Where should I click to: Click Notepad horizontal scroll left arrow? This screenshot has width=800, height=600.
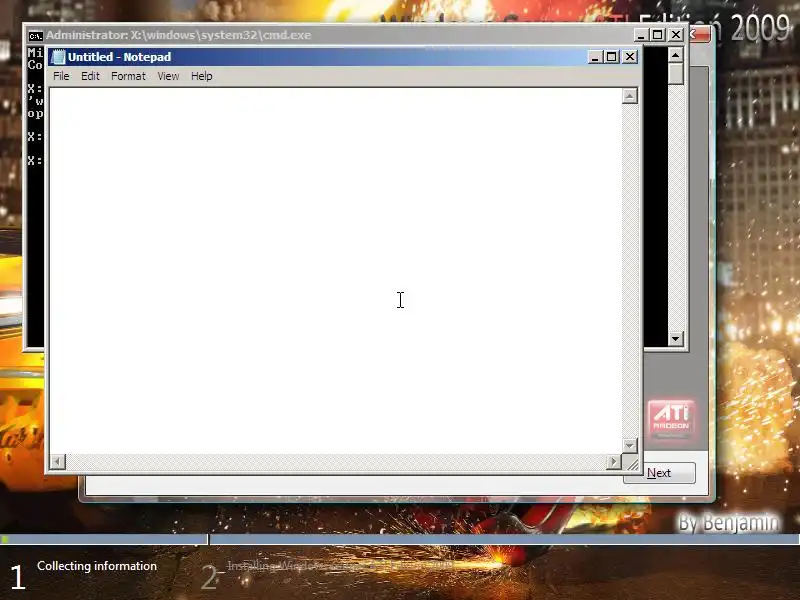tap(57, 462)
